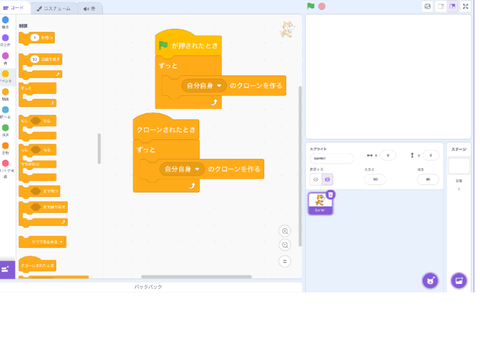Click the sprite x position field

point(388,155)
